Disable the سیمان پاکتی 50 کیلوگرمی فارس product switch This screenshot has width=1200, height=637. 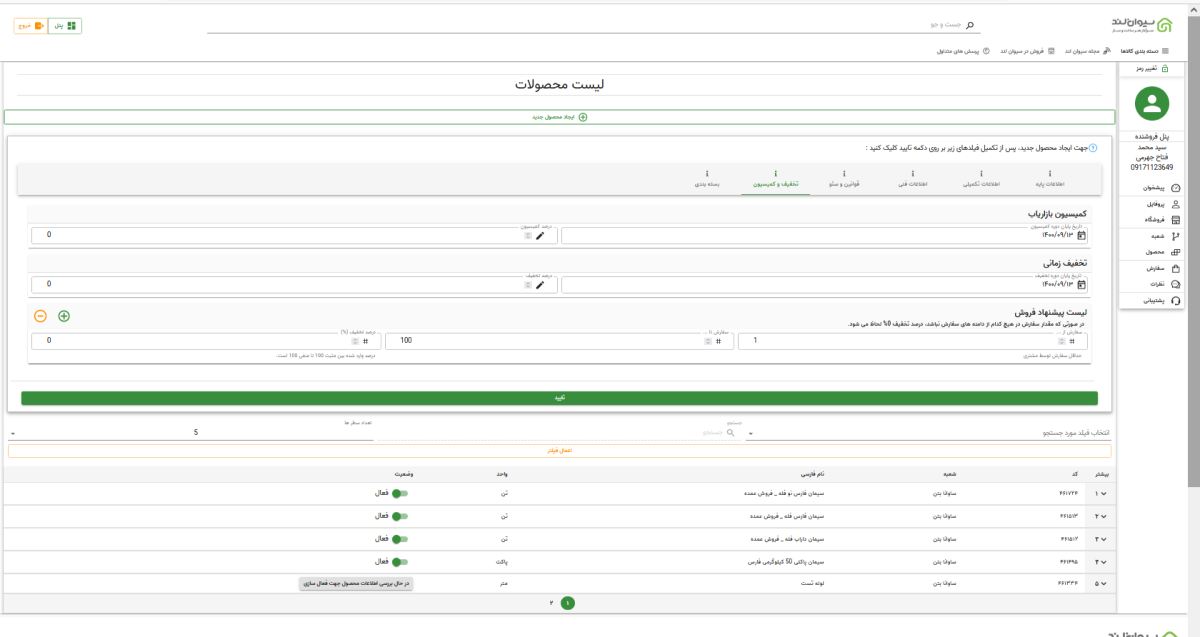pos(400,562)
